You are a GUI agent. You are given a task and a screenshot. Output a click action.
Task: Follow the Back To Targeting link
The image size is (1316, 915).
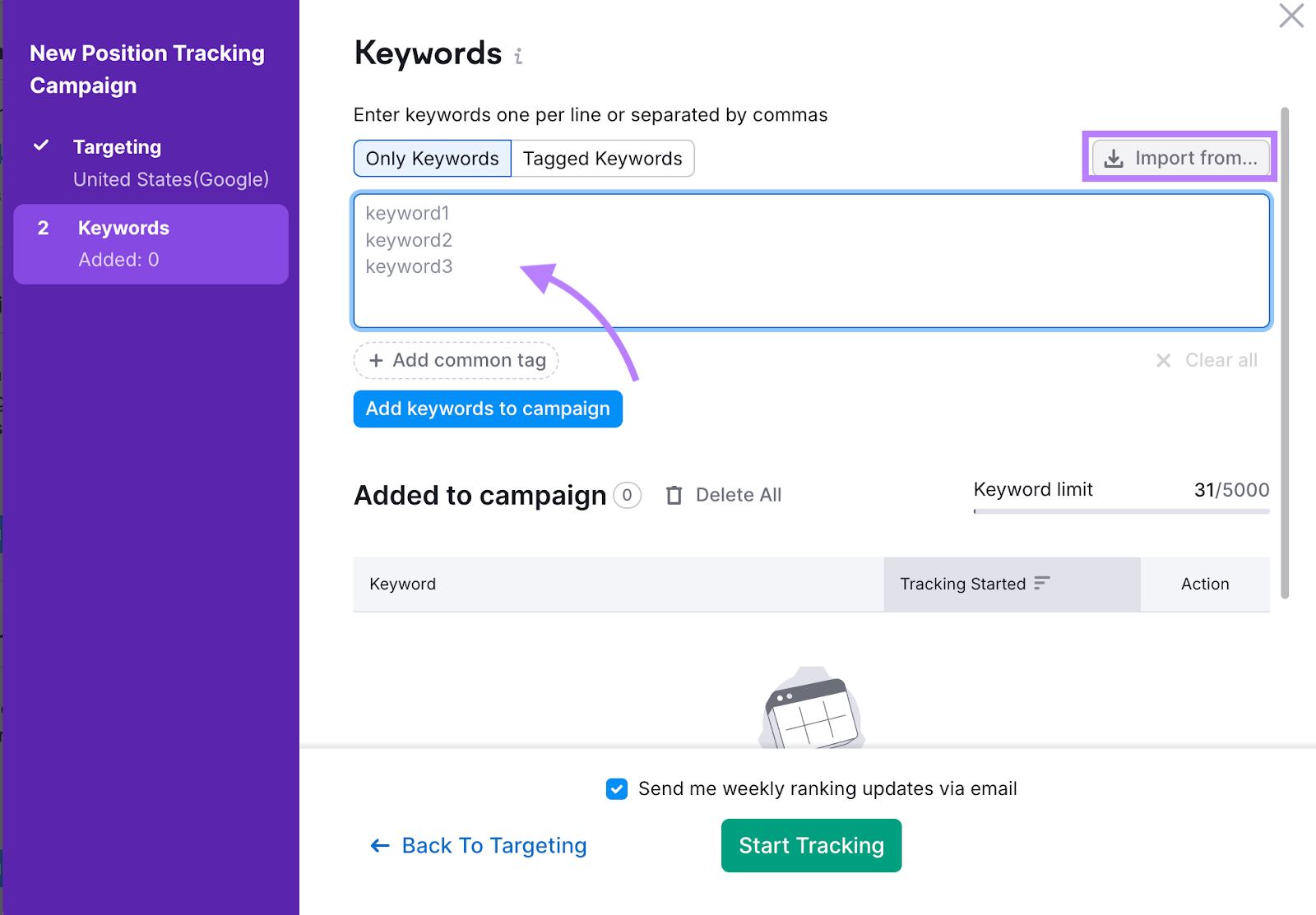click(494, 845)
